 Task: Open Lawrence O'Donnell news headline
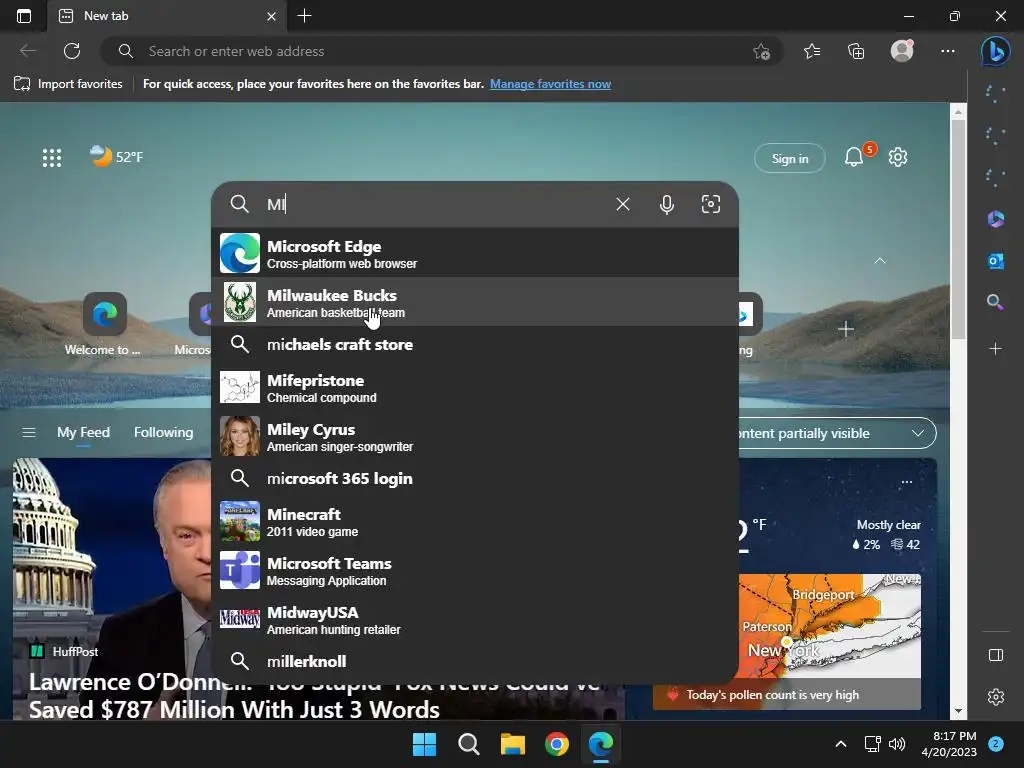tap(313, 696)
